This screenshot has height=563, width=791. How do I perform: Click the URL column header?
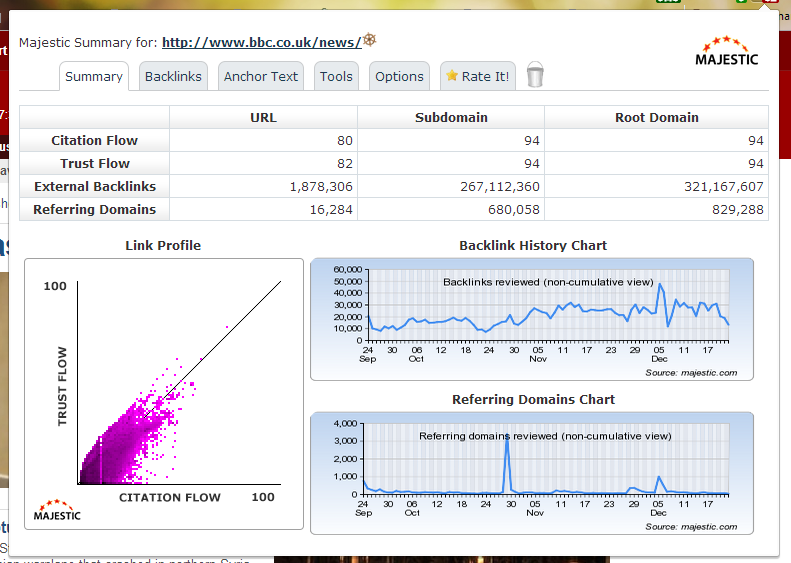263,117
